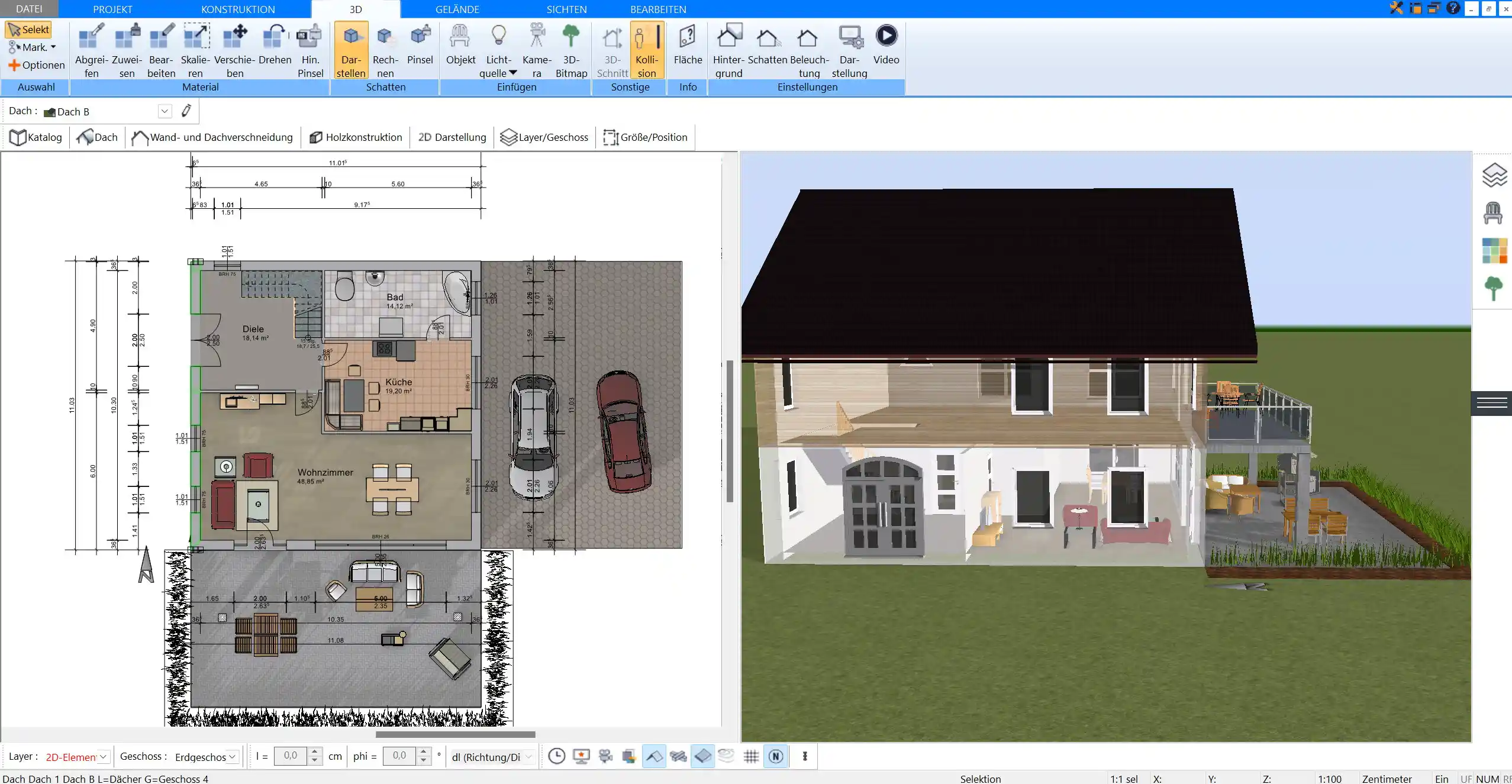This screenshot has width=1512, height=784.
Task: Switch to the BEARBEITEN ribbon tab
Action: point(658,9)
